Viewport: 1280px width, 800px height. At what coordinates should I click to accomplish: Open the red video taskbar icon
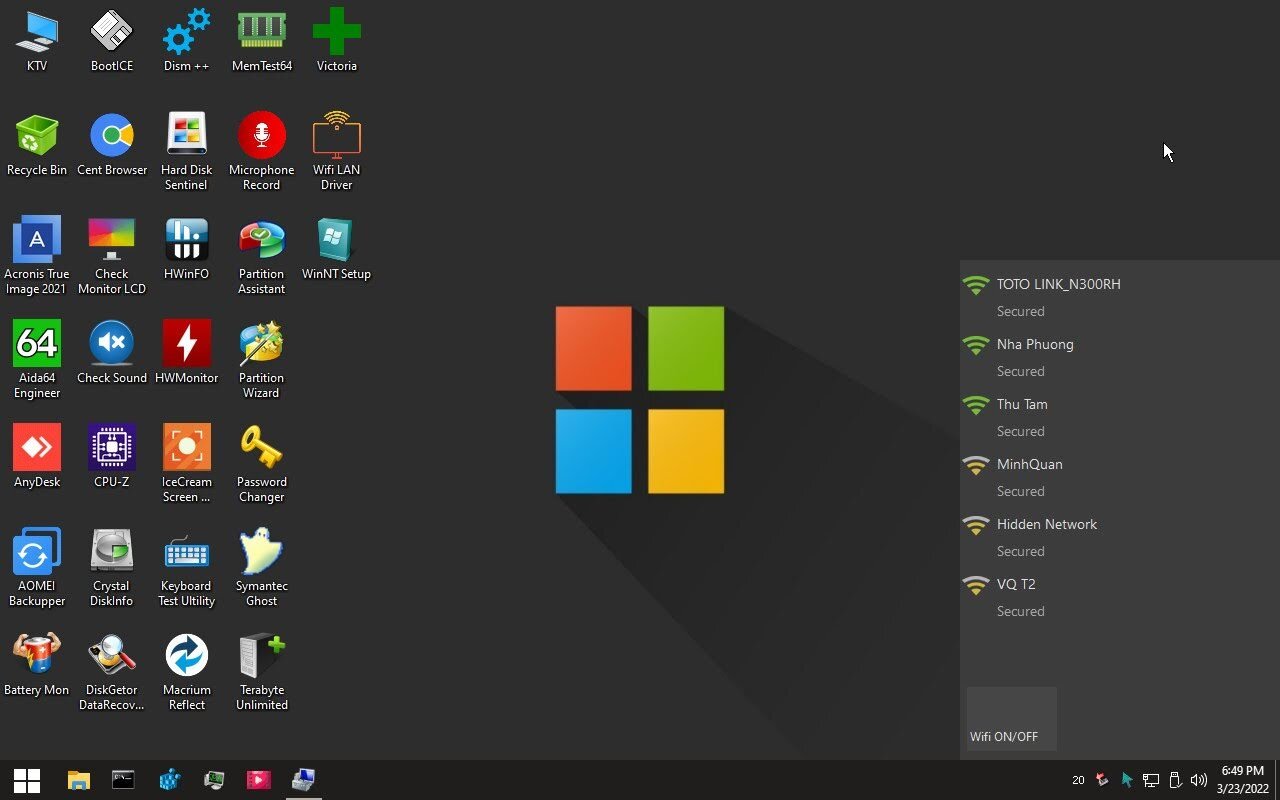[x=259, y=780]
